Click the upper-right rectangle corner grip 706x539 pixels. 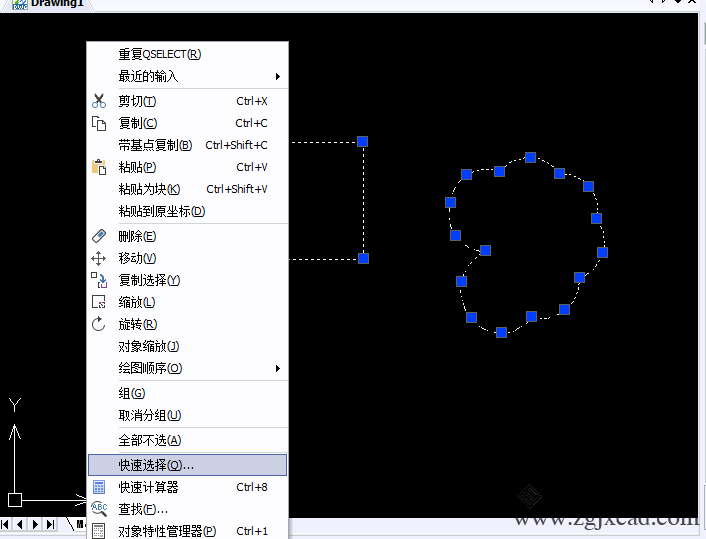point(362,142)
